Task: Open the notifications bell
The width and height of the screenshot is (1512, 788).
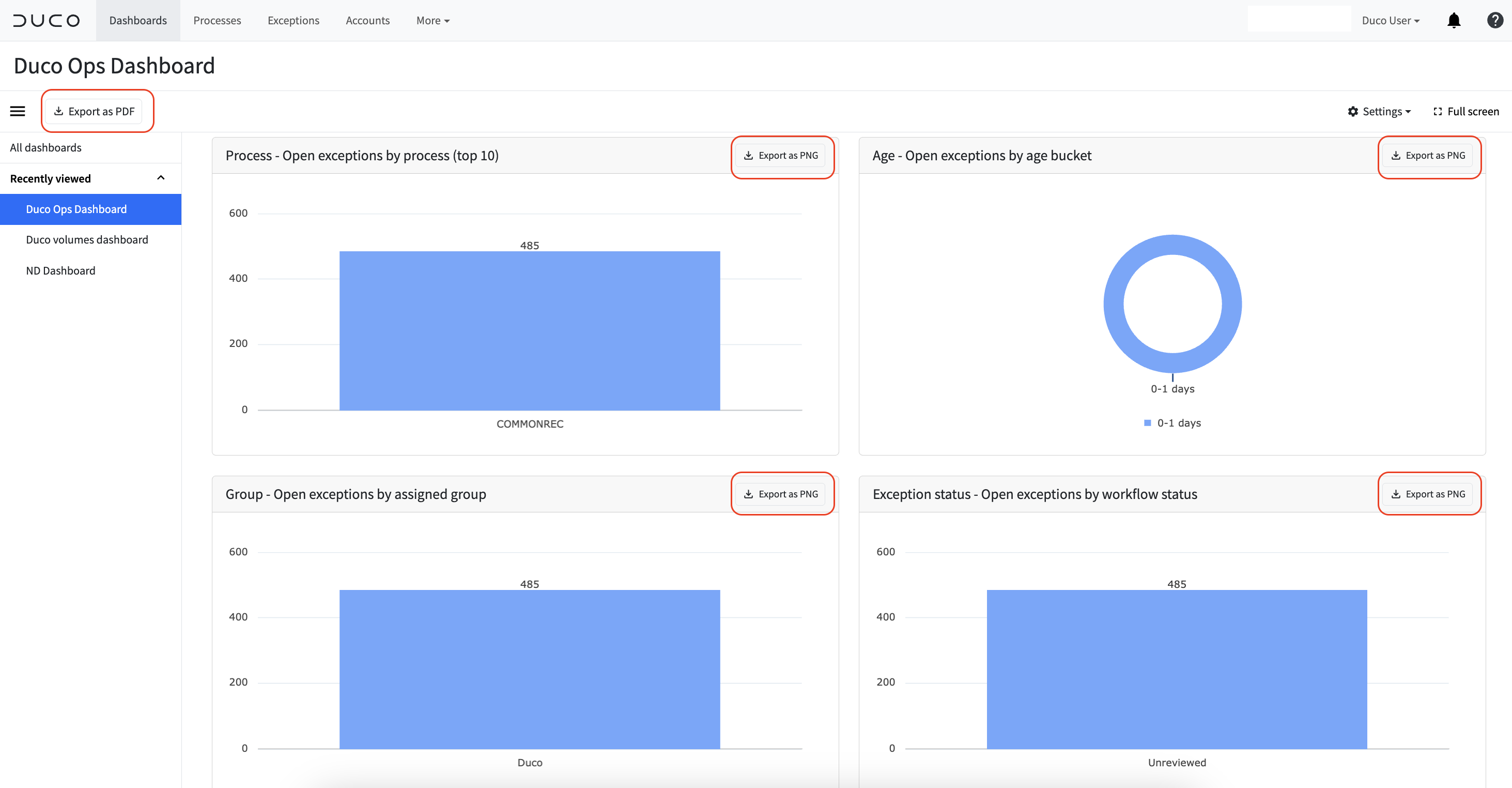Action: [1453, 21]
